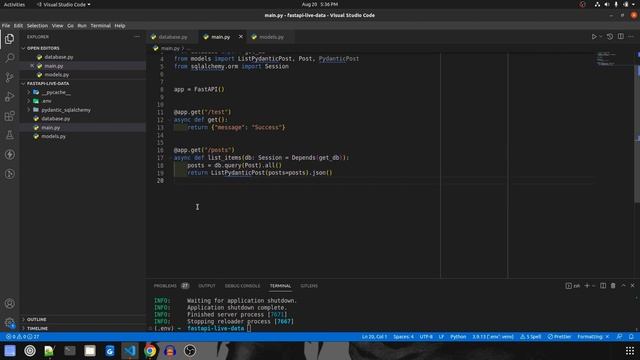Select Python language mode in status bar
Screen dimensions: 640x360
[458, 337]
